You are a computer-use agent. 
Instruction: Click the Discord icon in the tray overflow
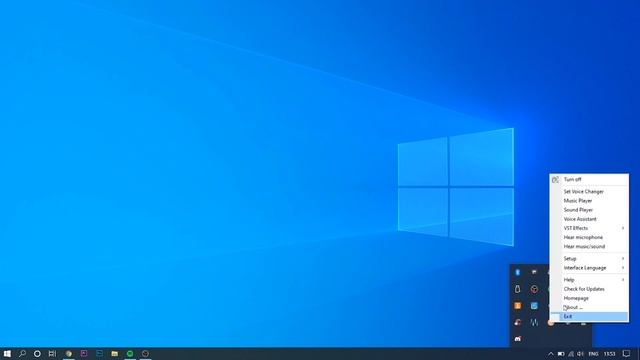tap(518, 339)
